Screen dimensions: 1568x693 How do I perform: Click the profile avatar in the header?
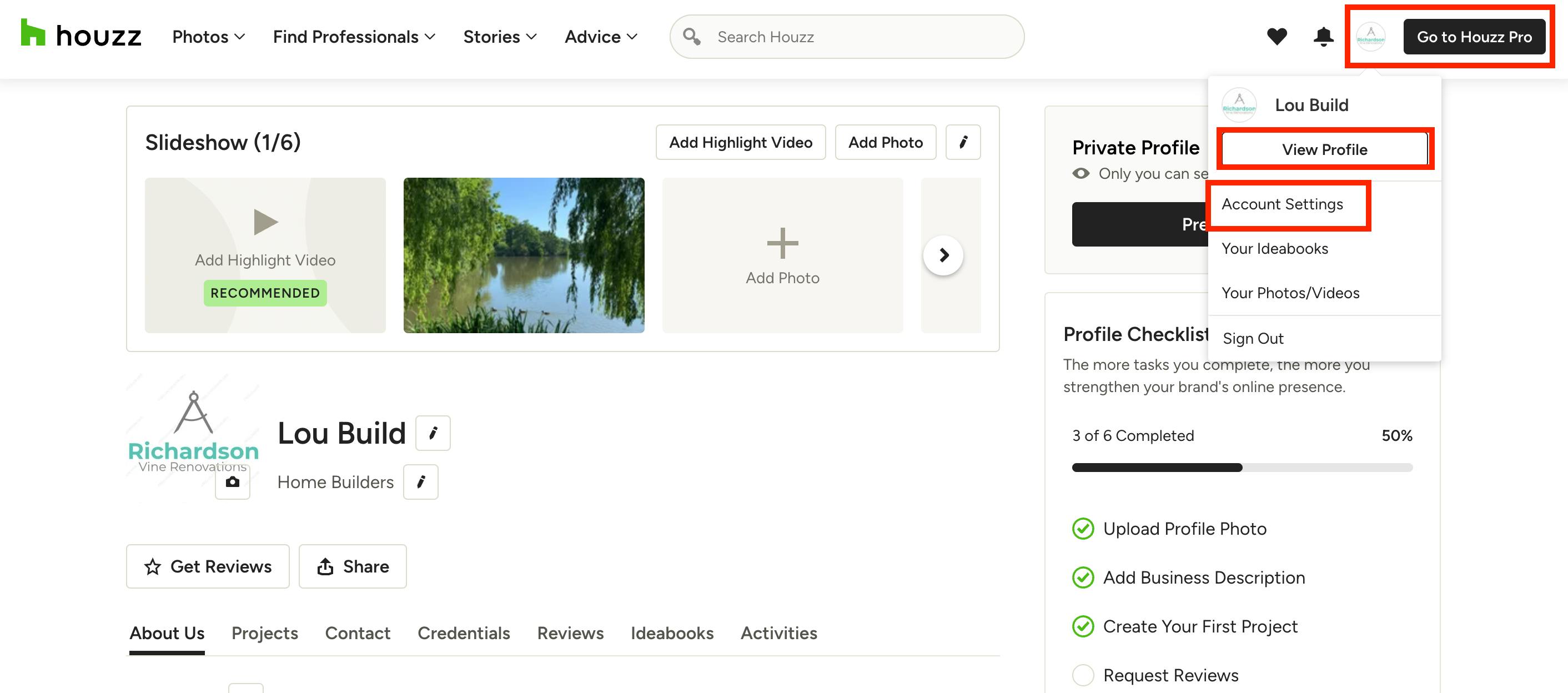click(x=1371, y=37)
